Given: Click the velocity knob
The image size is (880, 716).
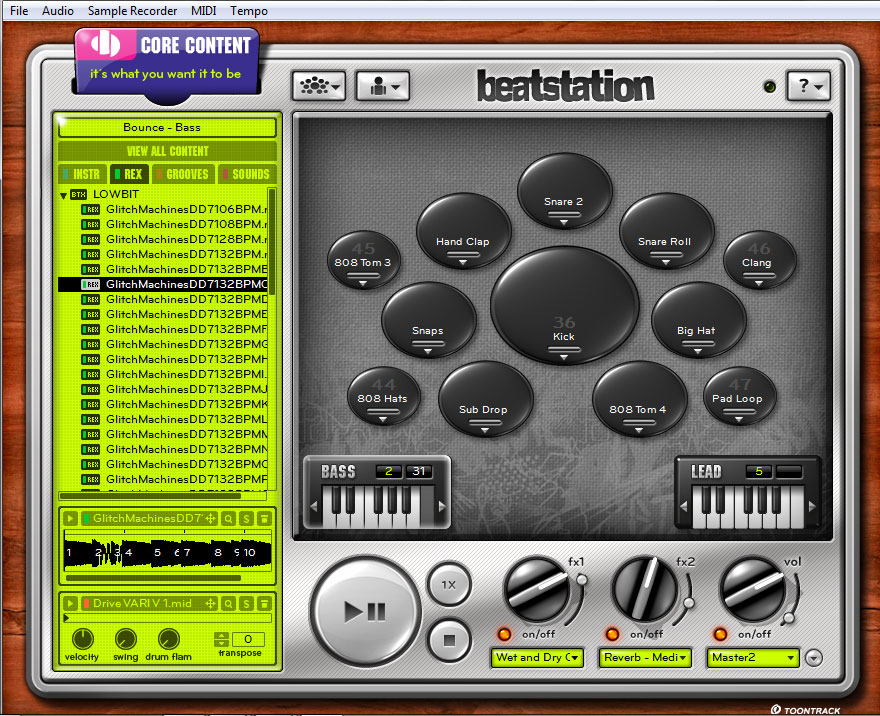Looking at the screenshot, I should tap(82, 639).
